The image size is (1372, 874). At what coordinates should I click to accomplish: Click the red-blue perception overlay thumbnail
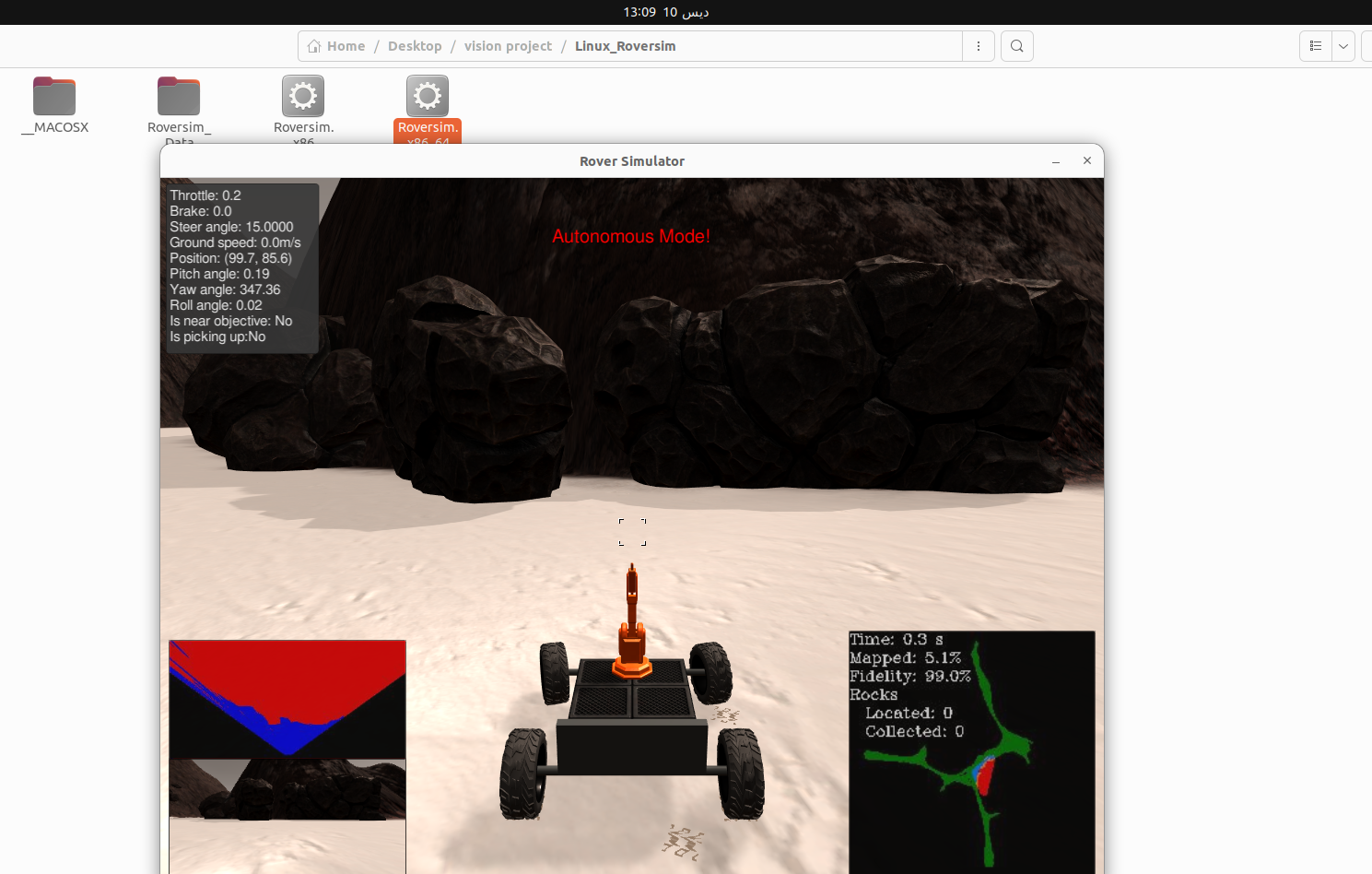pos(287,700)
